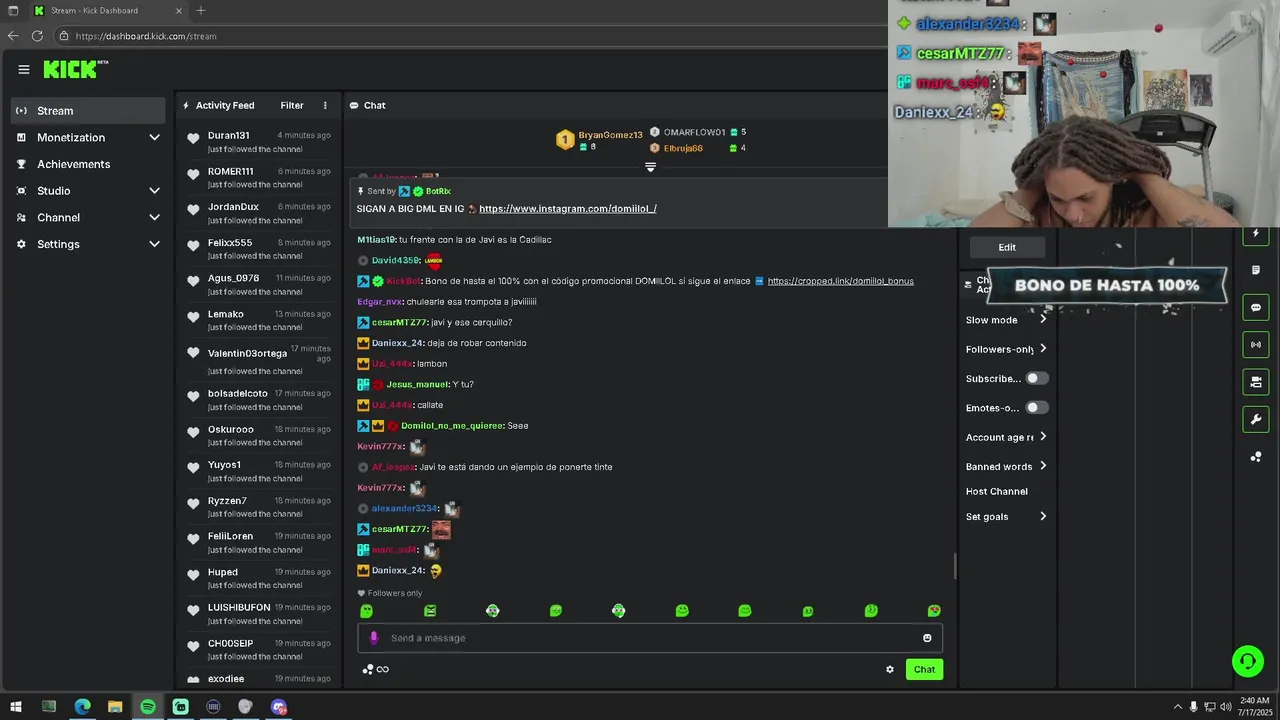The width and height of the screenshot is (1280, 720).
Task: Collapse the pinned message with arrow handle
Action: point(650,167)
